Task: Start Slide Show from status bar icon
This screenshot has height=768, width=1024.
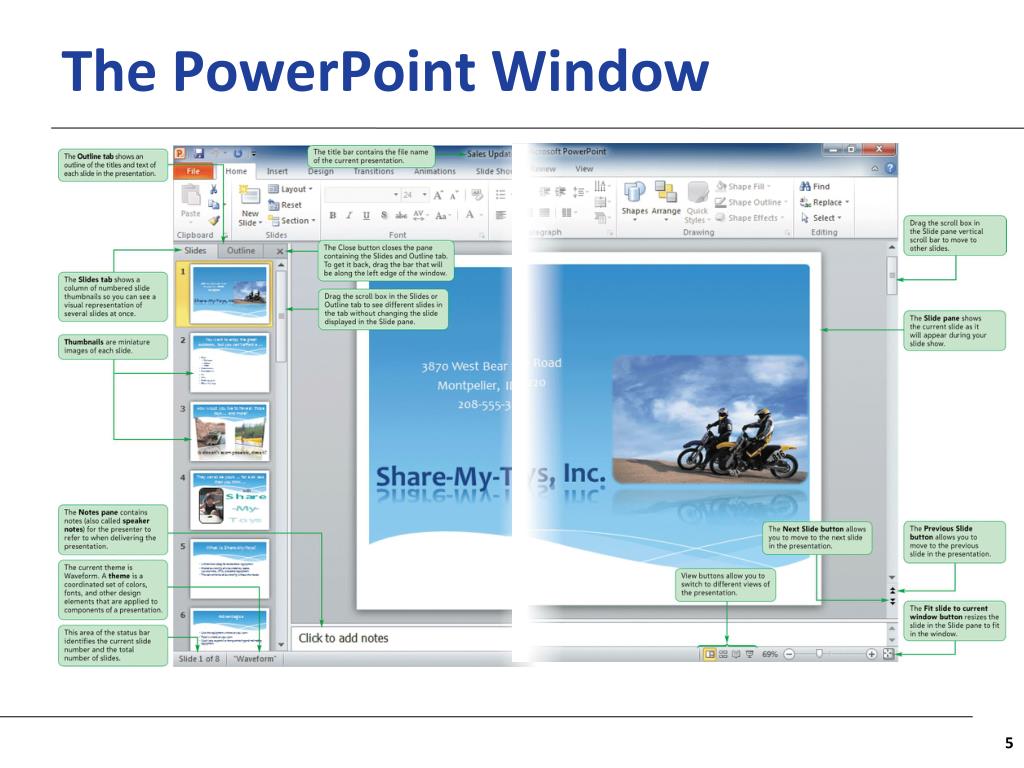Action: click(x=749, y=654)
